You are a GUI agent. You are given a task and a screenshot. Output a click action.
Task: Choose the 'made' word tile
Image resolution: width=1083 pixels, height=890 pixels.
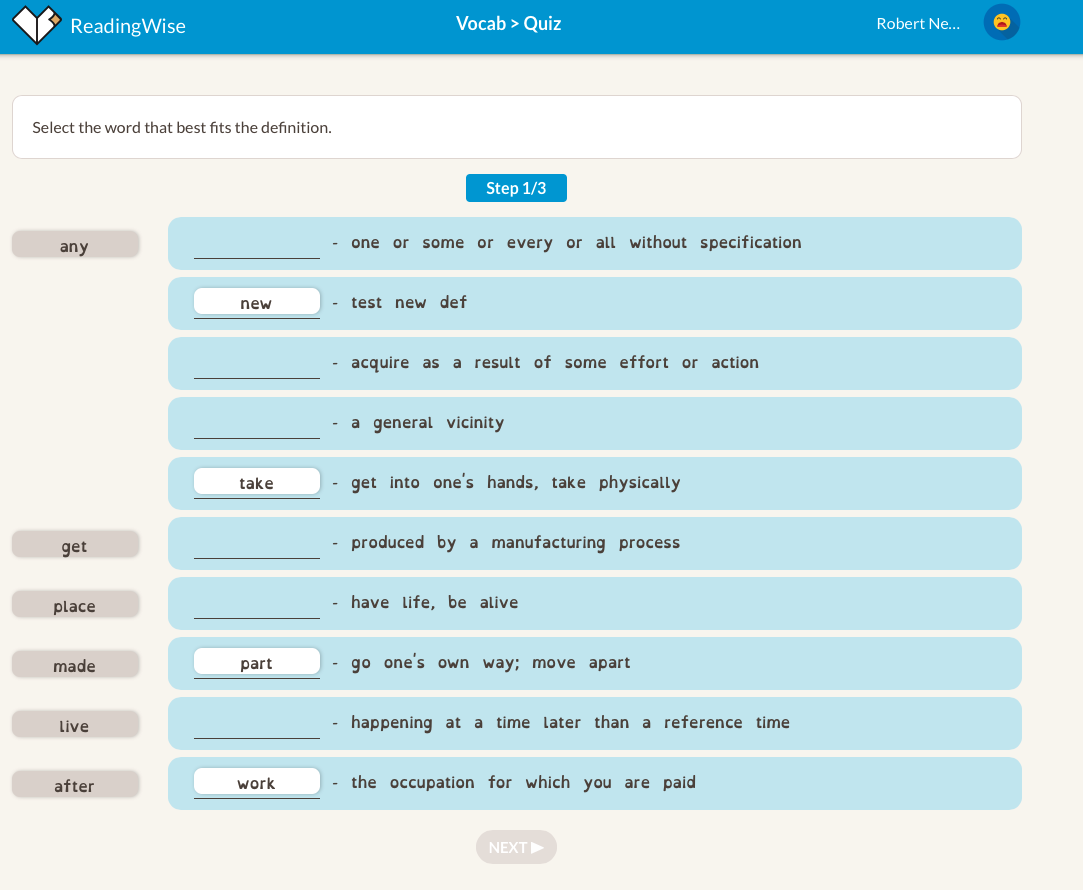point(75,665)
